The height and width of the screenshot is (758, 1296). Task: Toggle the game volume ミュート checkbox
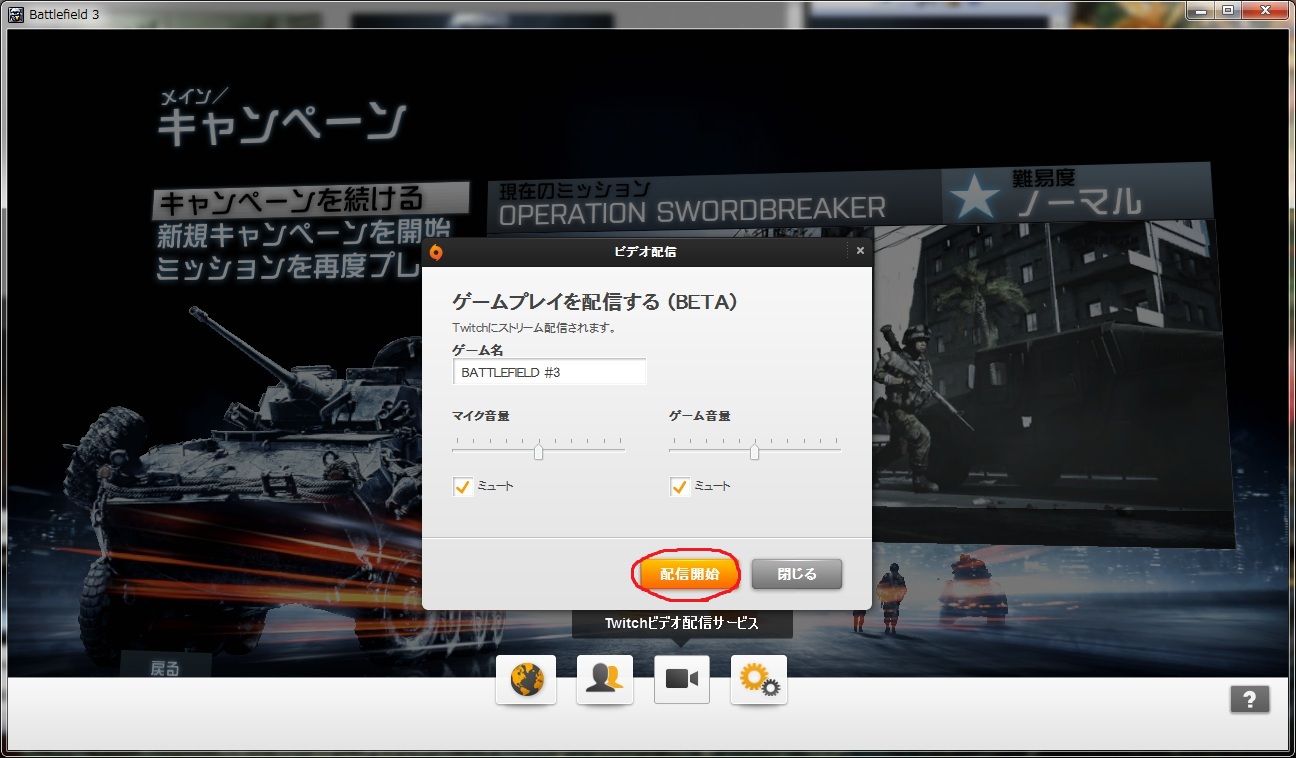click(680, 487)
